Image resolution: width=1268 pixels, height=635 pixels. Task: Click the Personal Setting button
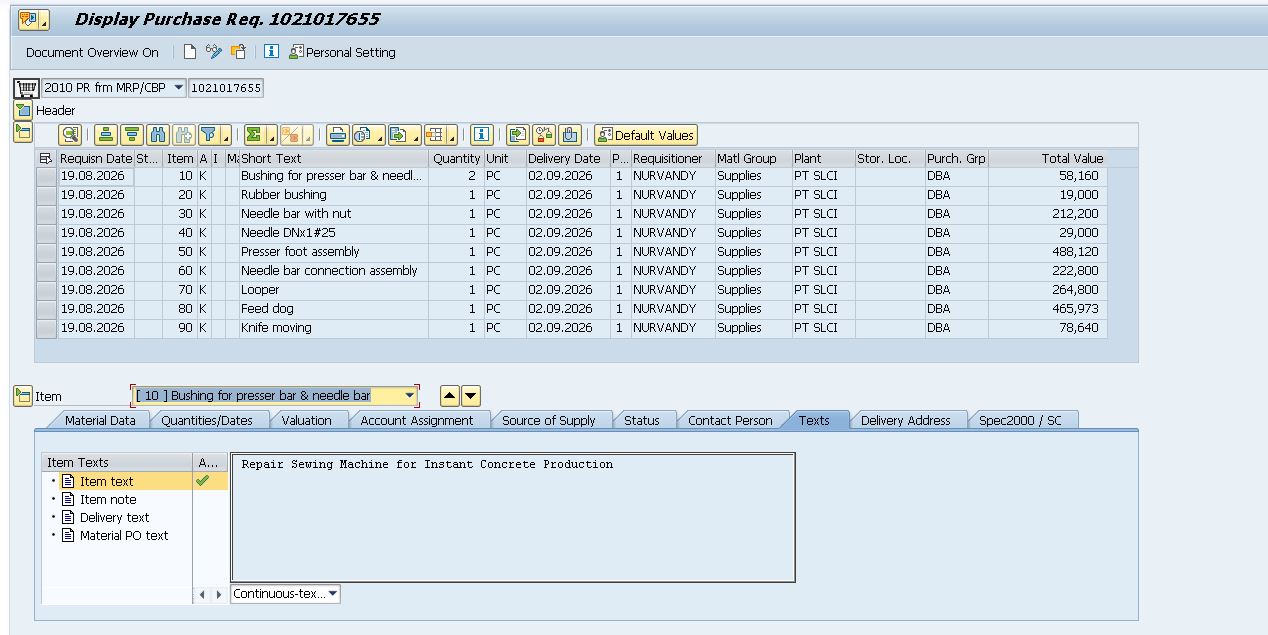coord(342,52)
